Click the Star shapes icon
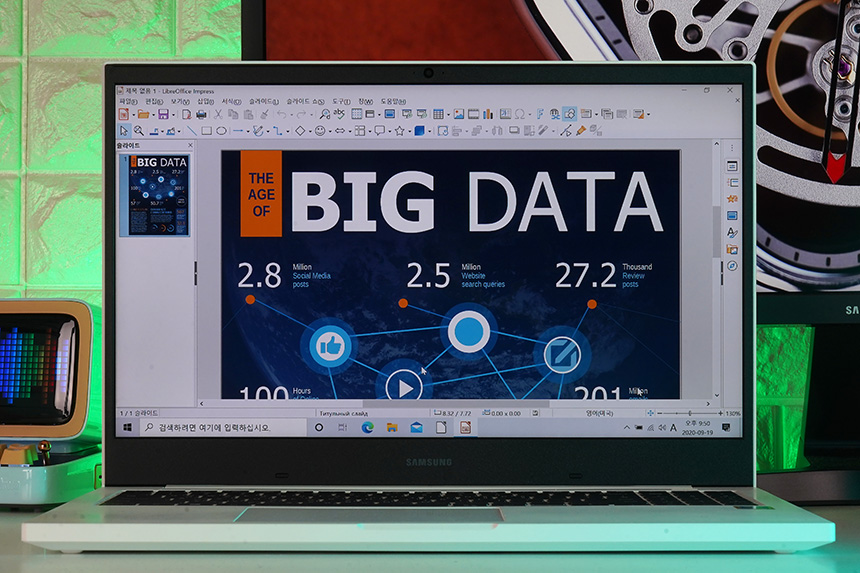860x573 pixels. (399, 131)
